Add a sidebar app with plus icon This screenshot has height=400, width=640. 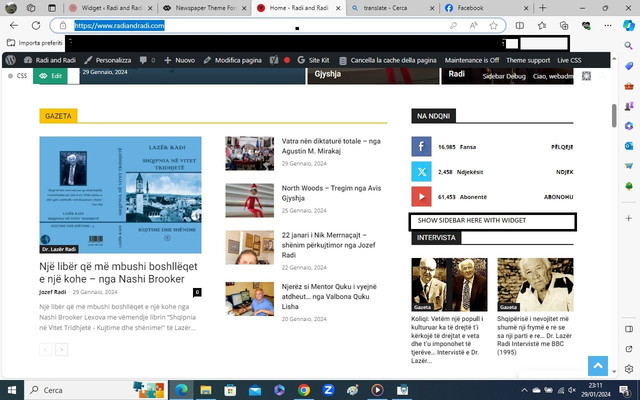tap(629, 218)
